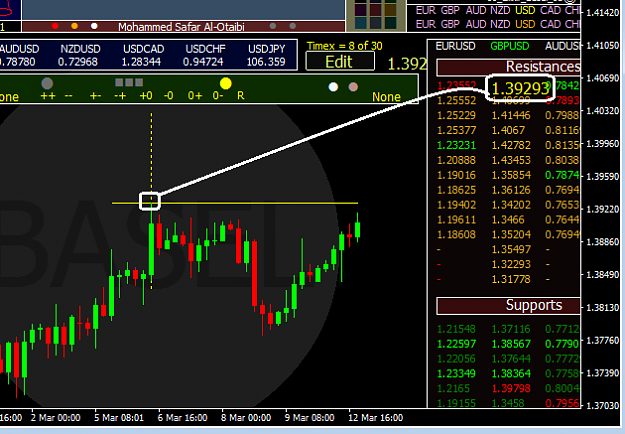Click the resistance value 1.19402
625x434 pixels.
click(x=456, y=205)
